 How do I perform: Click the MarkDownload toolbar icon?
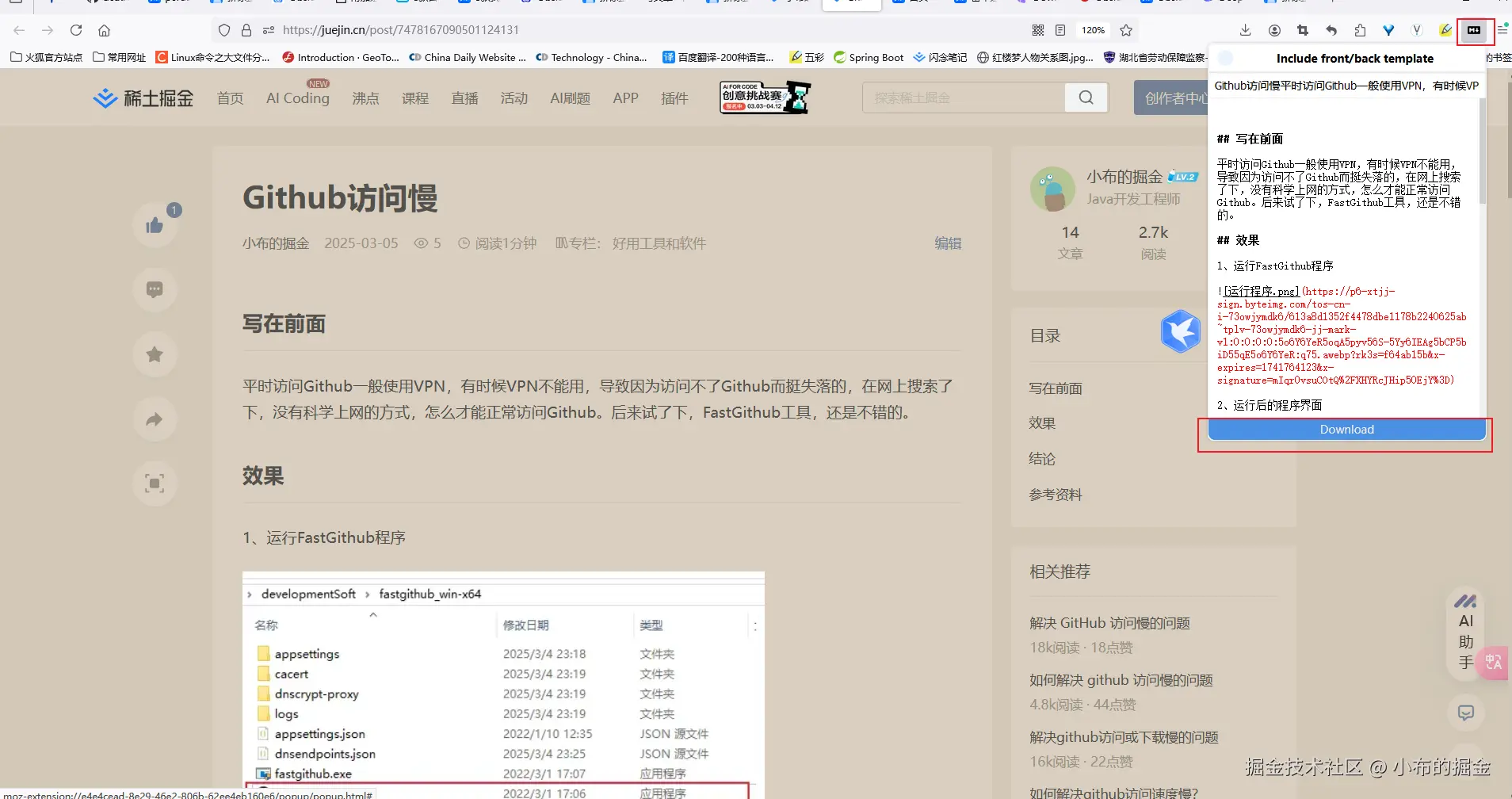click(x=1474, y=30)
